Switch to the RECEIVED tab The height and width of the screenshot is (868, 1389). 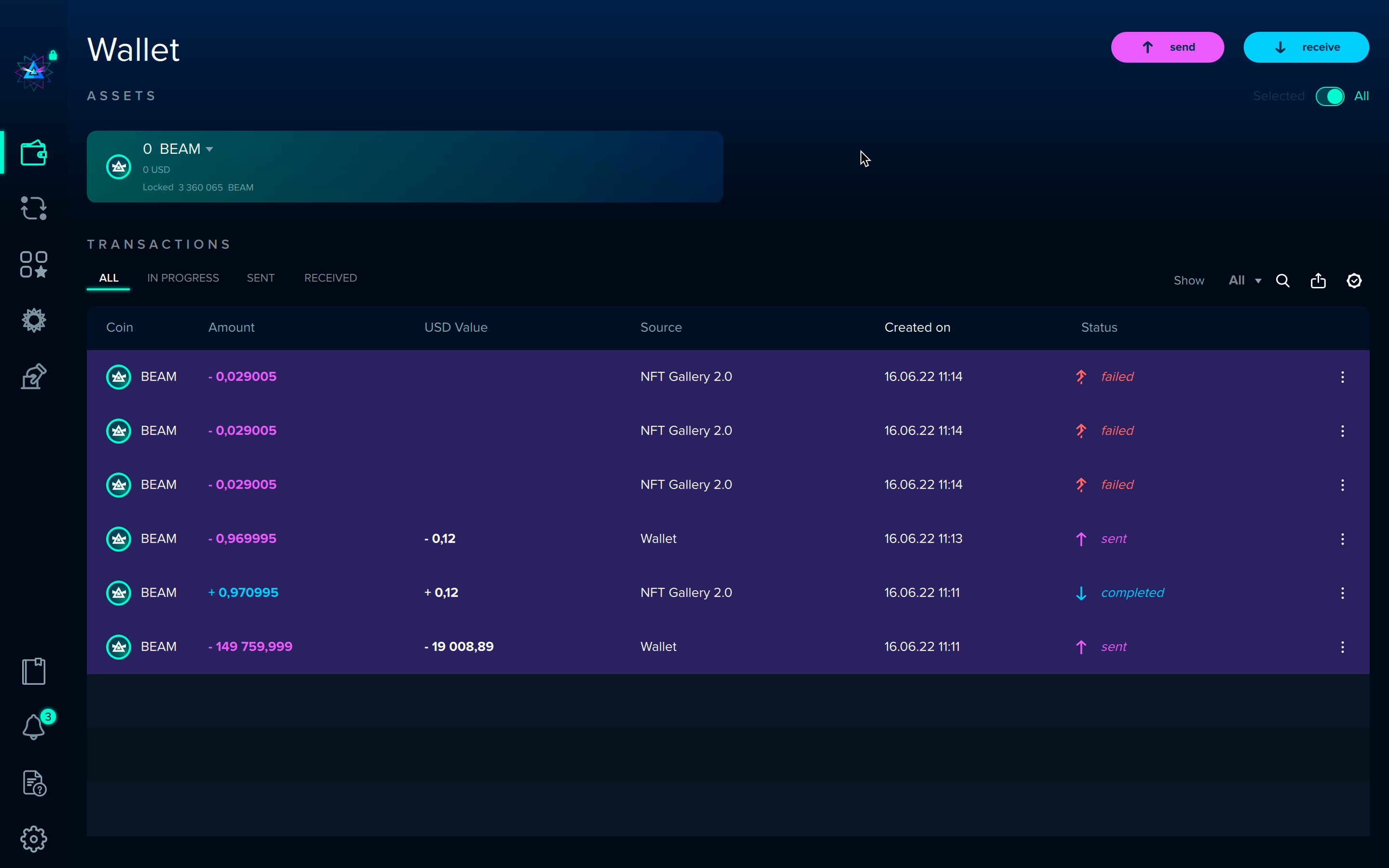pos(330,278)
